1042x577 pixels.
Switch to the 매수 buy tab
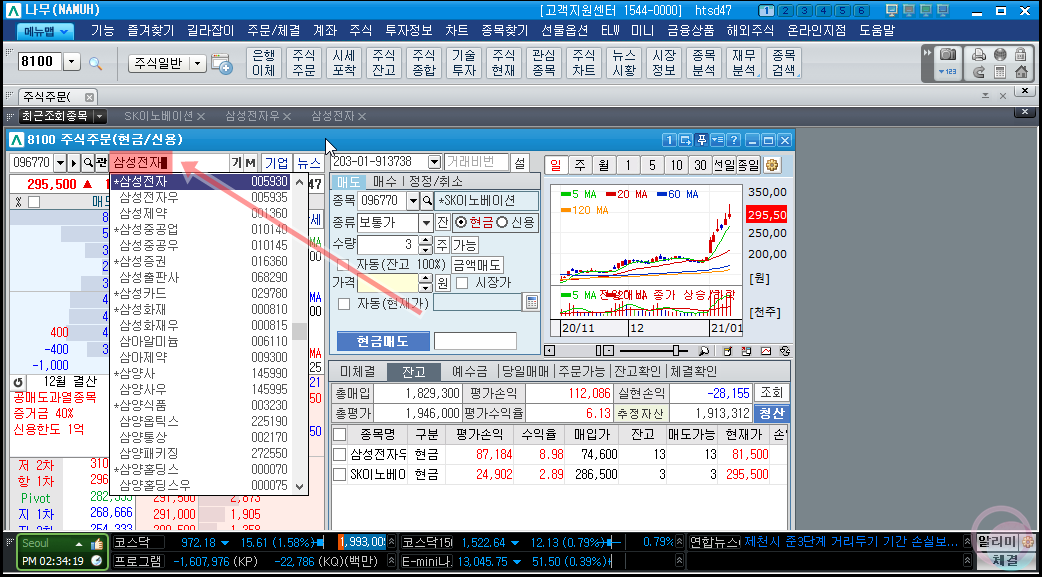385,181
